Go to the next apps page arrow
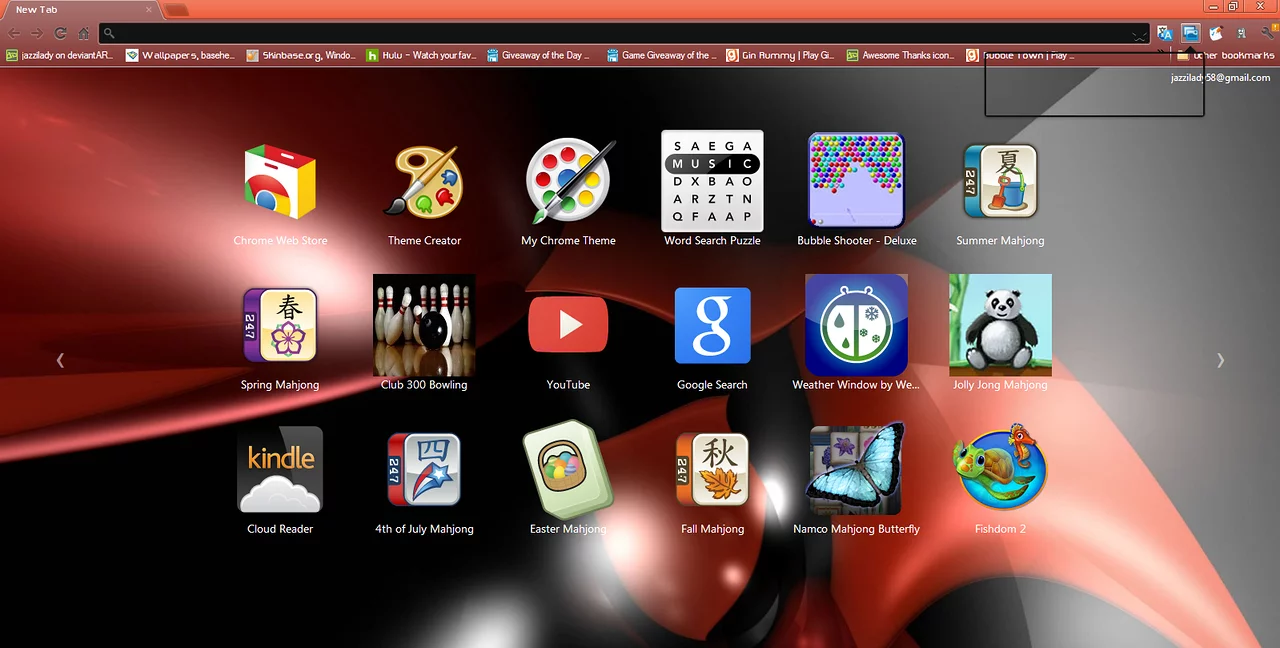This screenshot has height=648, width=1280. click(1220, 360)
